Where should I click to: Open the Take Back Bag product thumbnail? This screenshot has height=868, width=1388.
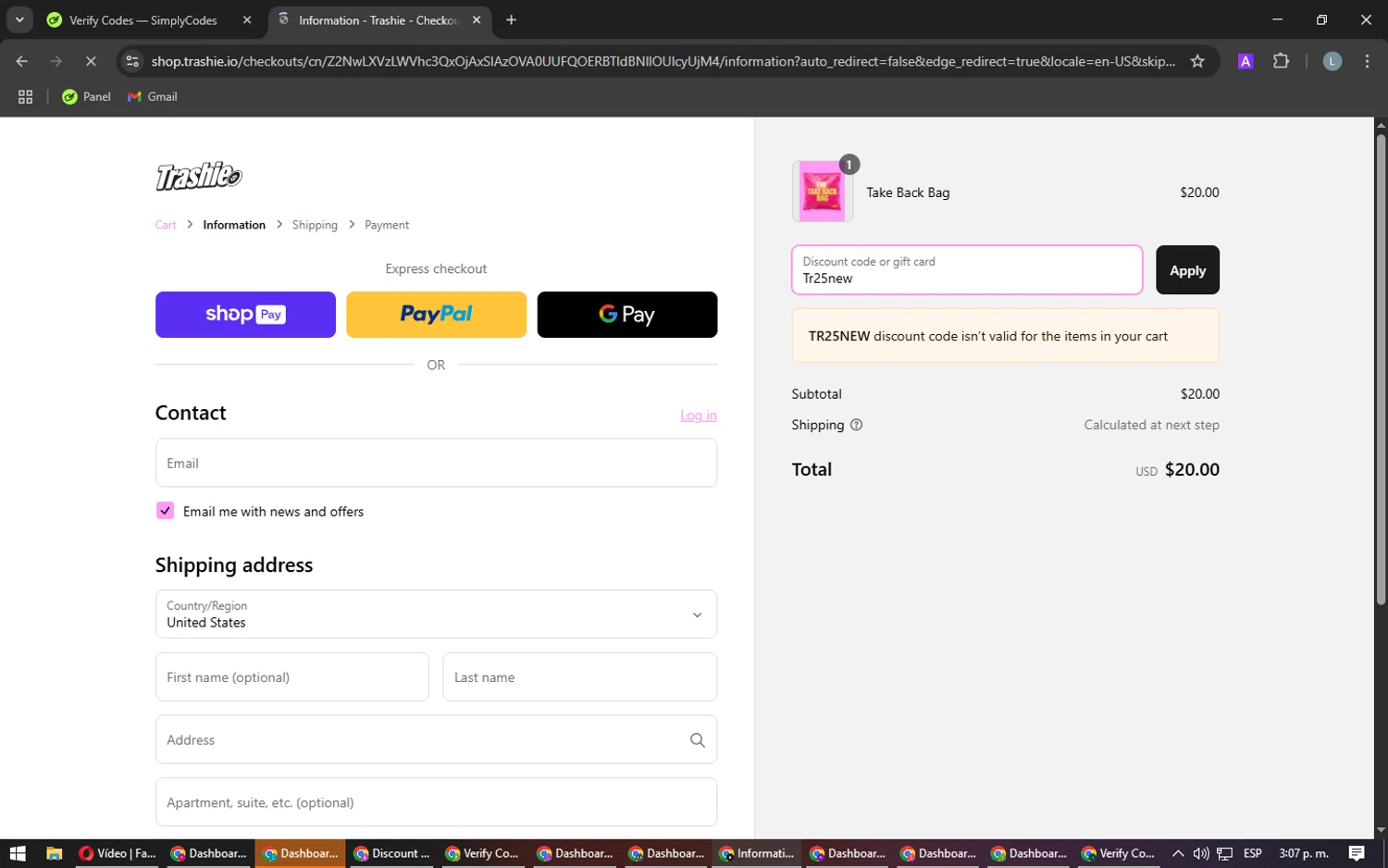[823, 192]
